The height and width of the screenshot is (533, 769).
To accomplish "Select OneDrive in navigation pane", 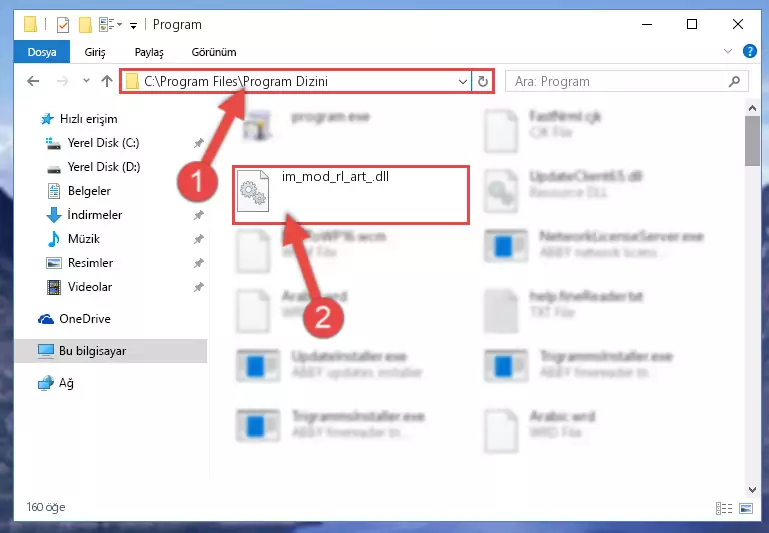I will (75, 319).
